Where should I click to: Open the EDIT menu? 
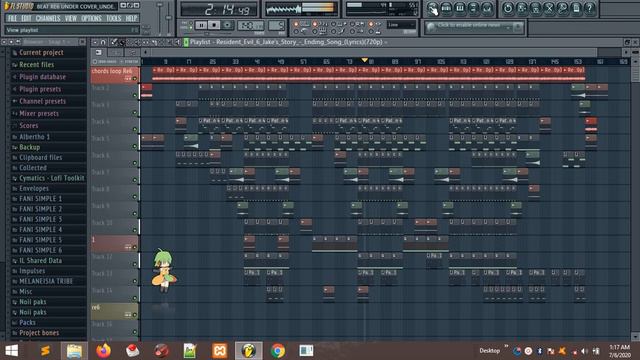click(x=26, y=18)
